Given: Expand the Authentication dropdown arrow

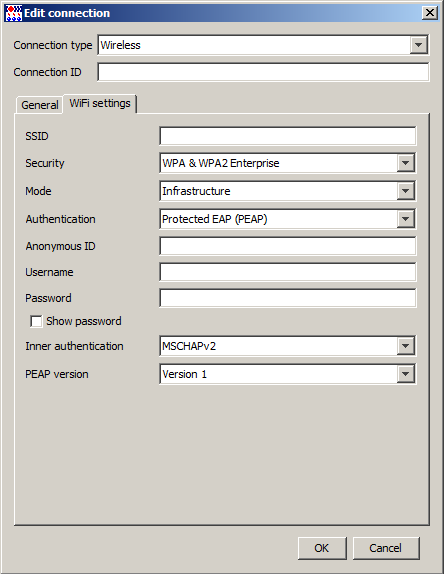Looking at the screenshot, I should click(405, 219).
